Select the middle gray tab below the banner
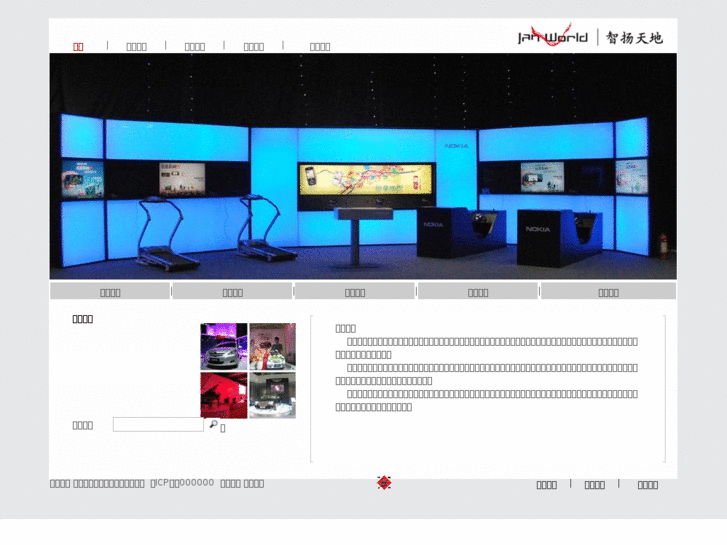 tap(355, 291)
